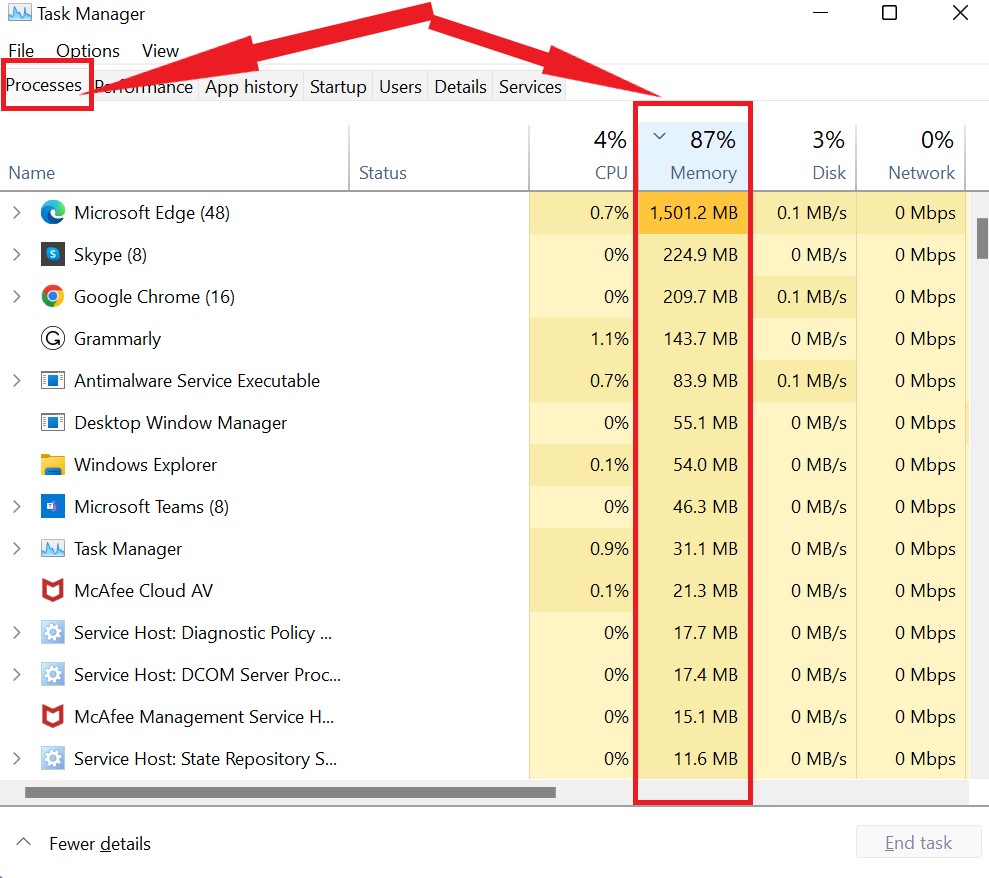Switch to the Performance tab
The height and width of the screenshot is (878, 989).
[144, 87]
